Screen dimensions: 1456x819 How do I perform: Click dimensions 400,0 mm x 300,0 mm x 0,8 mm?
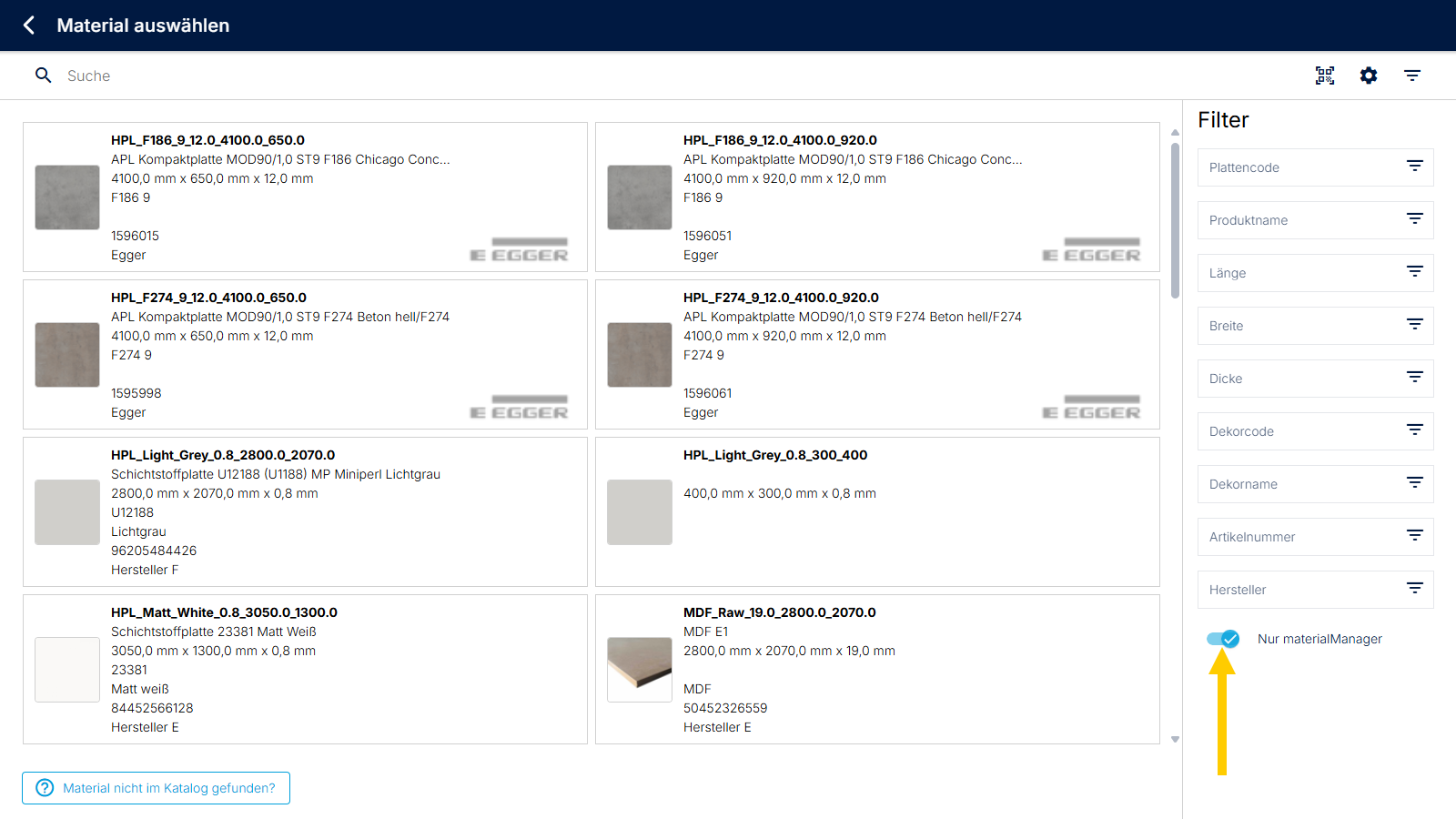pos(780,493)
